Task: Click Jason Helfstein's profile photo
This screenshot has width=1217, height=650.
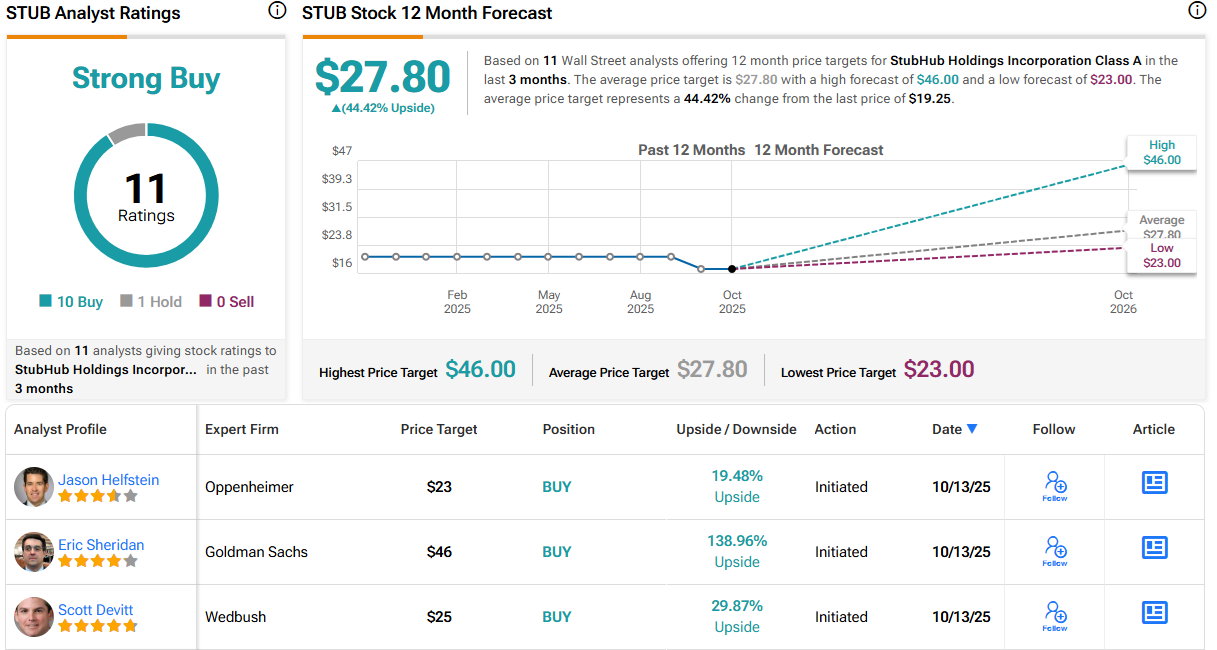Action: 34,487
